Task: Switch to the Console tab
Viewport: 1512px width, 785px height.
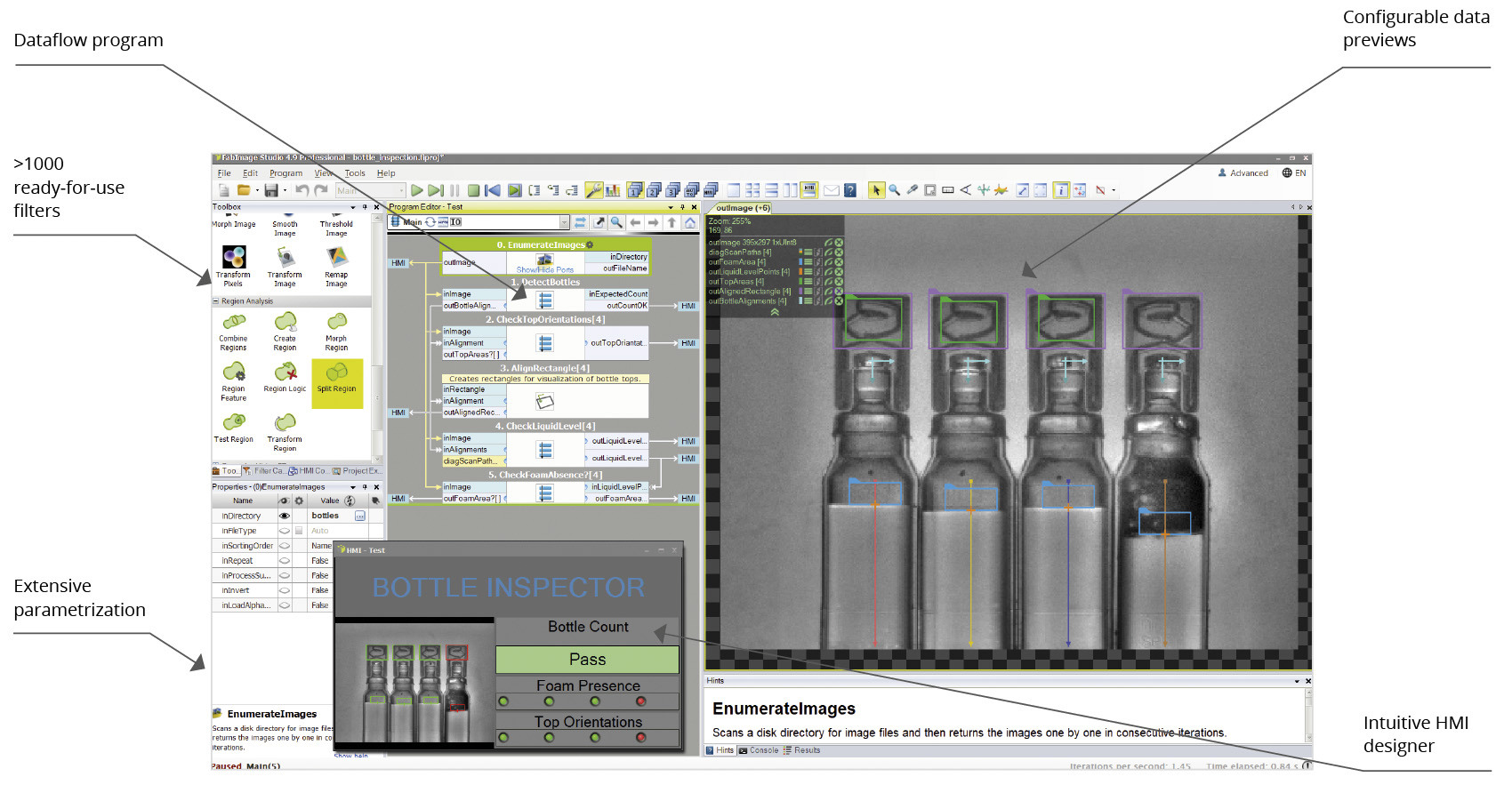Action: 759,750
